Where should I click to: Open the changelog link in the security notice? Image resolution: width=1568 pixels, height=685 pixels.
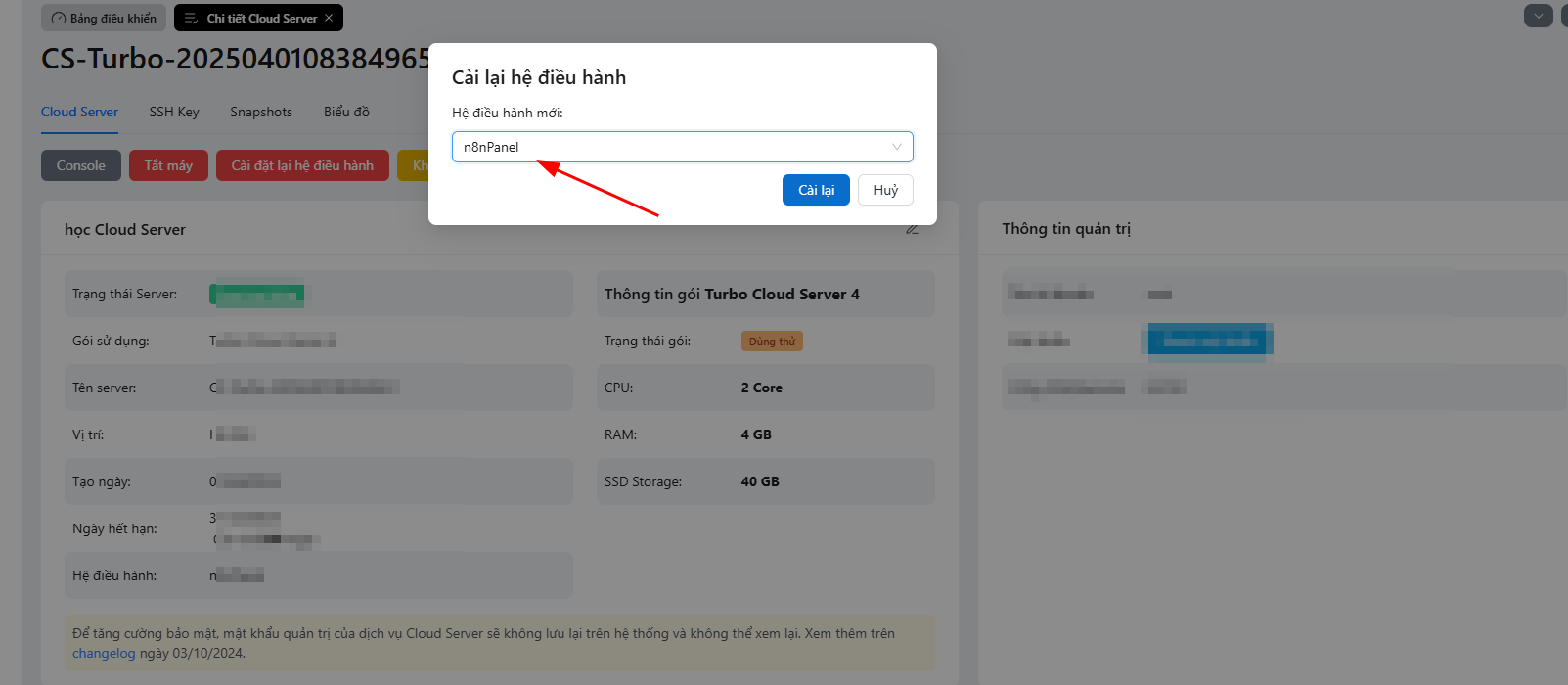pos(104,653)
